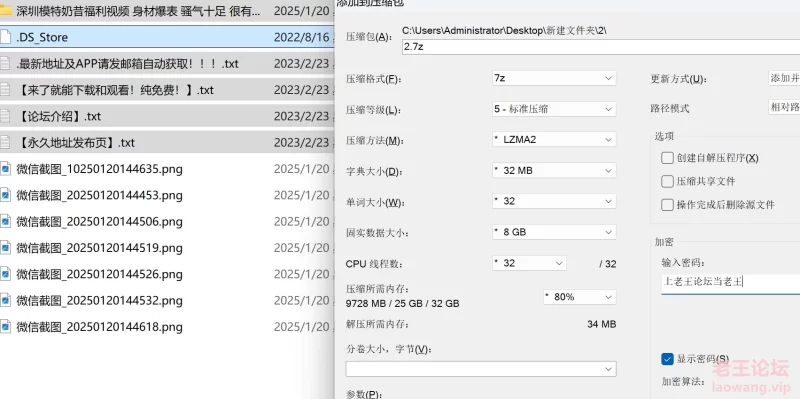Click the 34 MB decompression memory value
Screen dimensions: 800x399
click(602, 325)
